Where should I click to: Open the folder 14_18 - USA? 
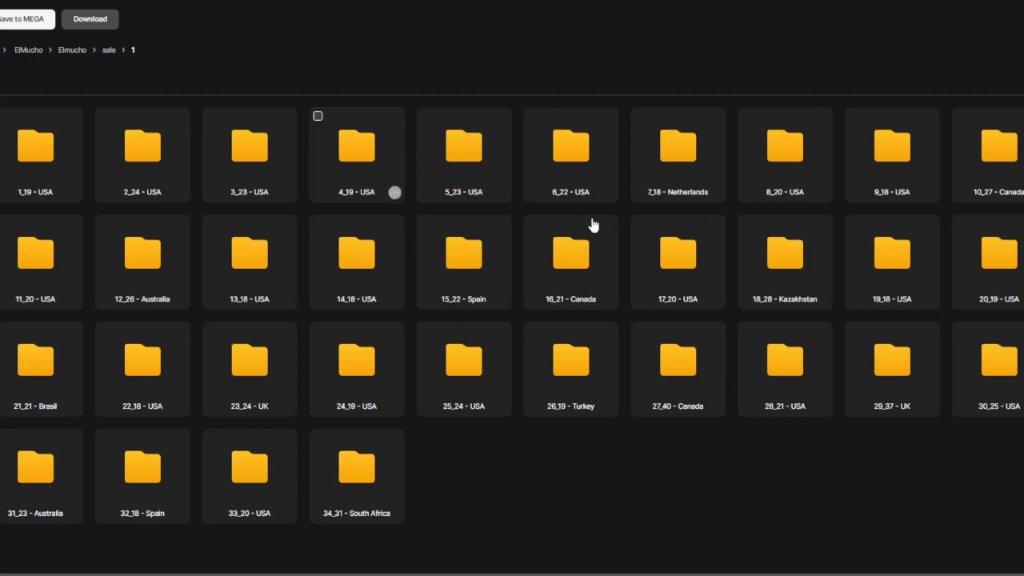coord(357,262)
